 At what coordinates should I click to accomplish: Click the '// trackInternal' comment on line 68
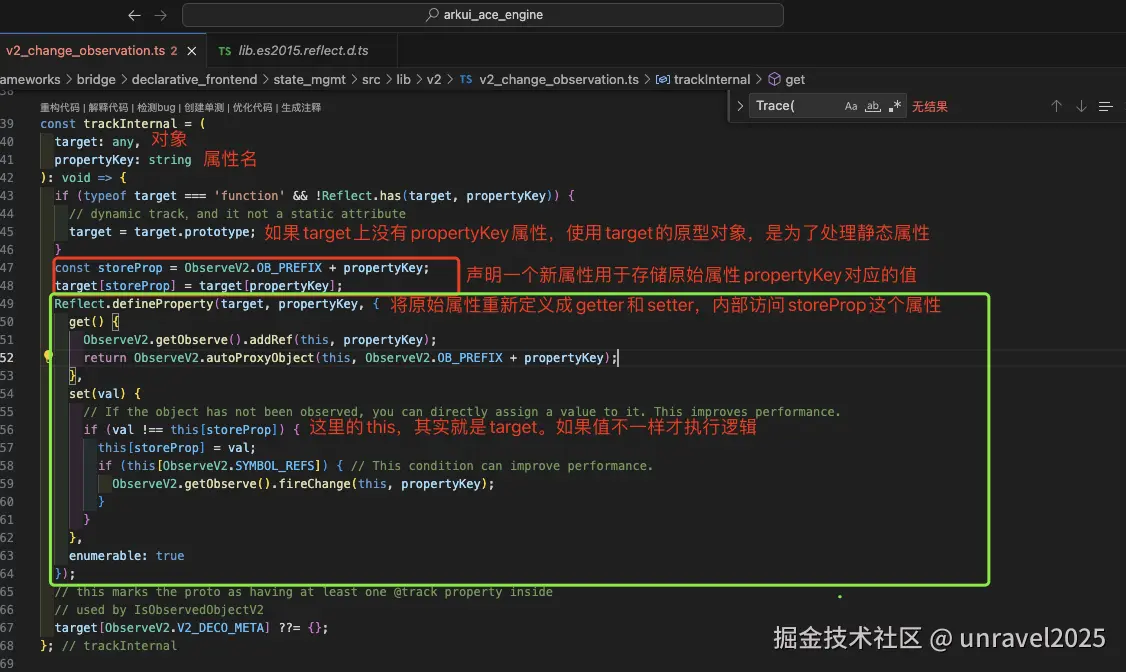[119, 645]
